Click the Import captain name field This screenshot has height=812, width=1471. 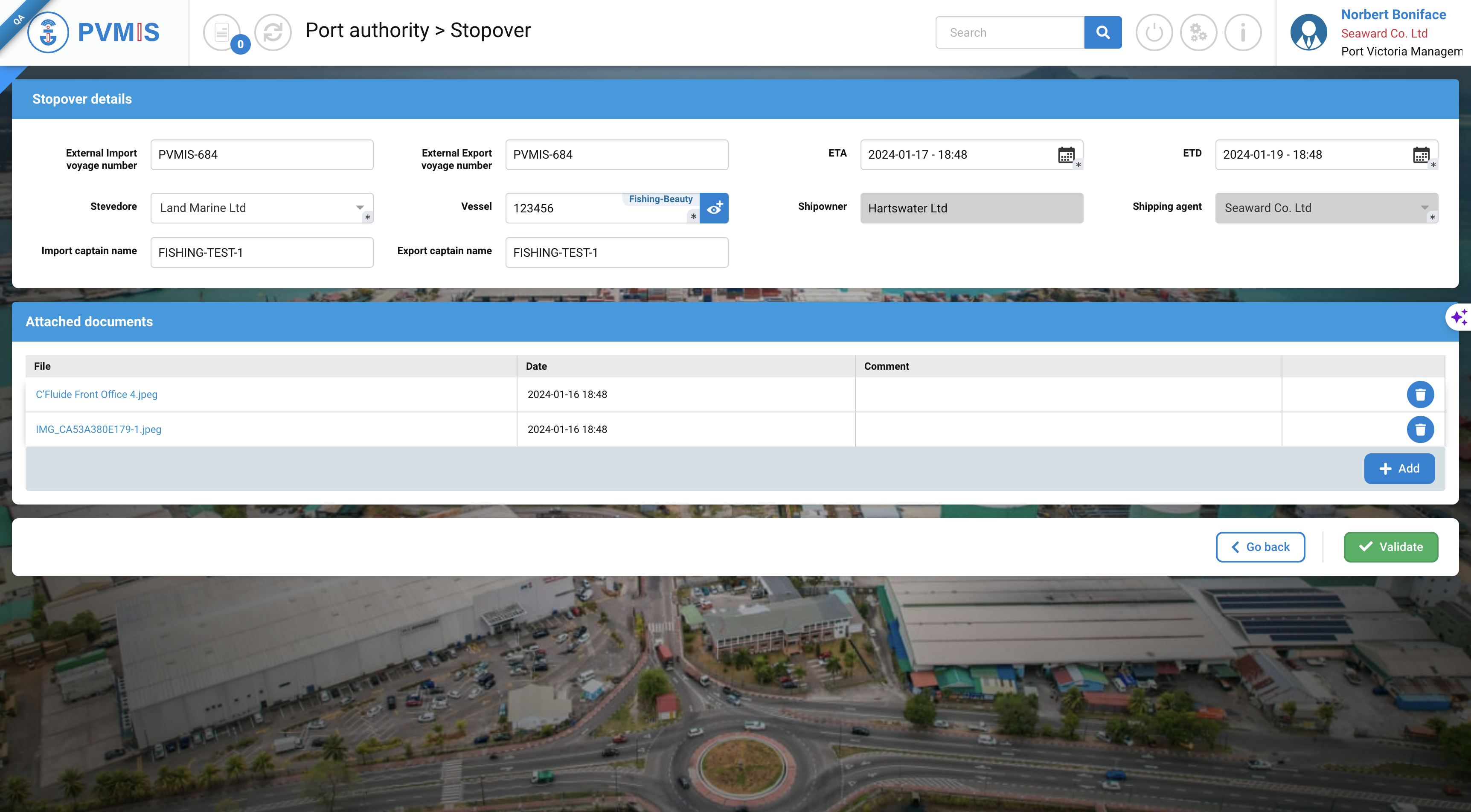262,252
